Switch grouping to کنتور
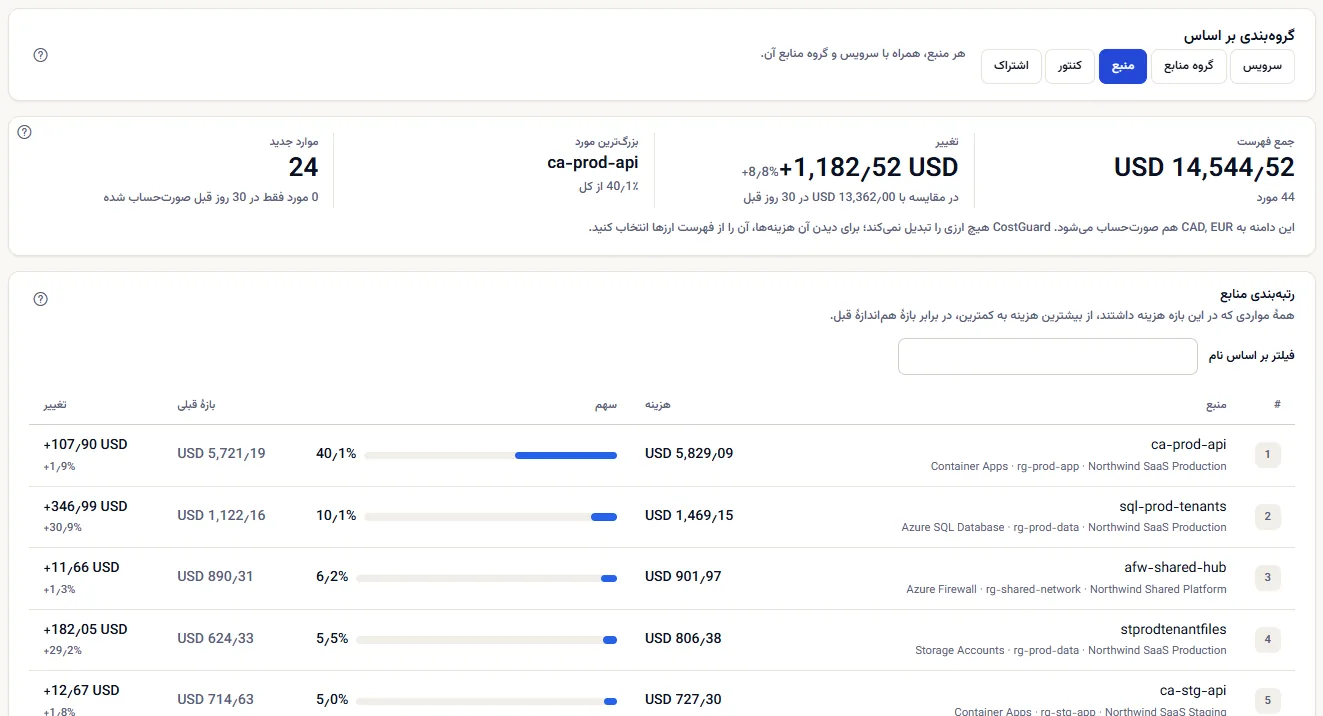The height and width of the screenshot is (716, 1323). (1070, 66)
